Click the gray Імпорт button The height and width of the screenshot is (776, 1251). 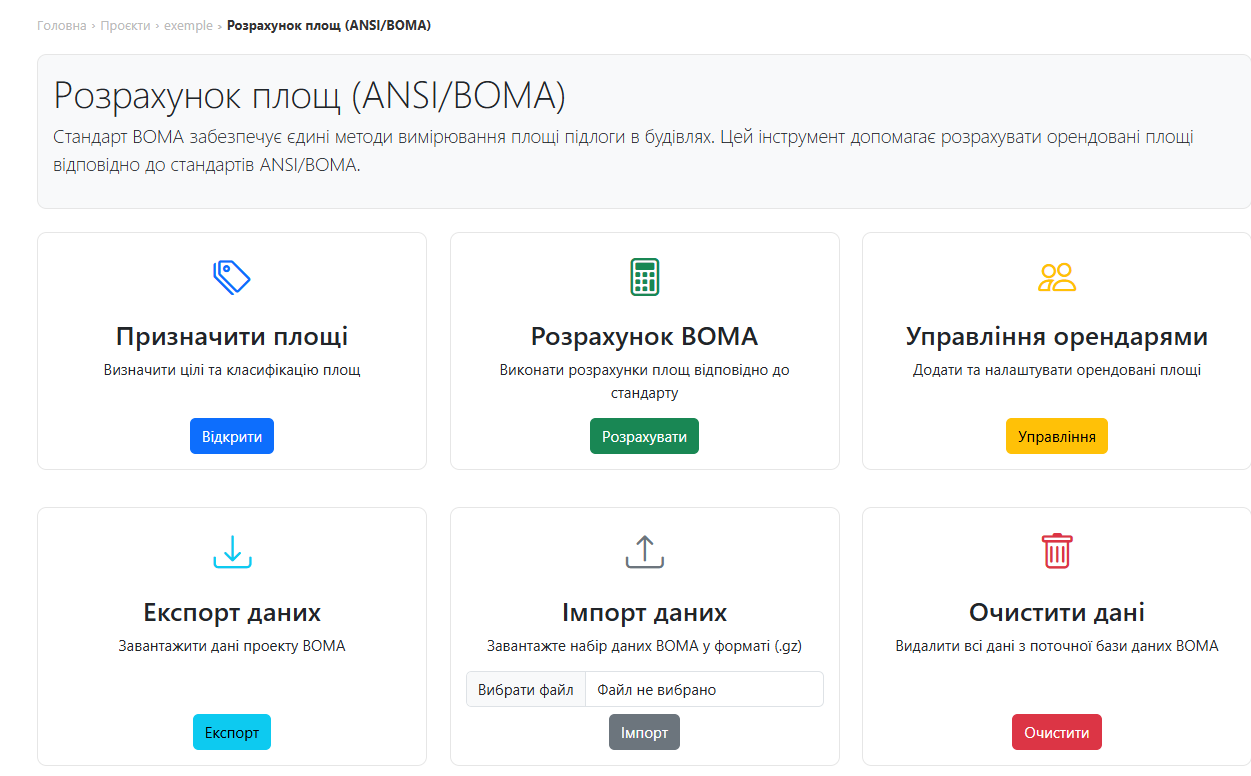point(644,732)
